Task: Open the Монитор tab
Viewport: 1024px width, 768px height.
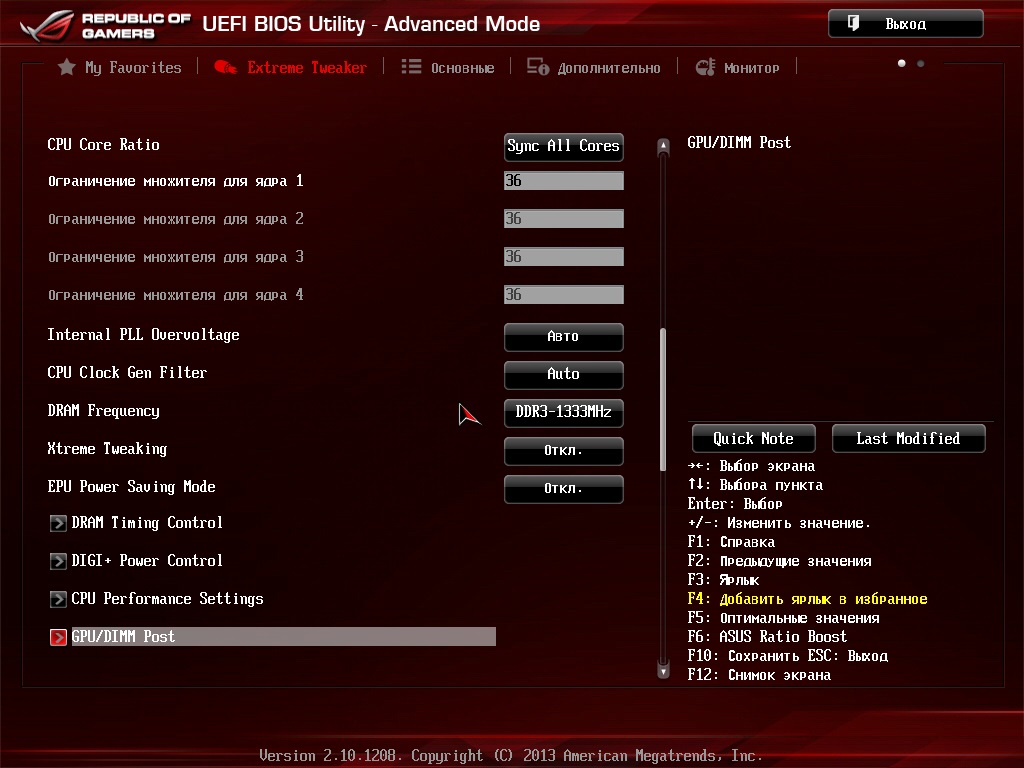Action: pyautogui.click(x=737, y=67)
